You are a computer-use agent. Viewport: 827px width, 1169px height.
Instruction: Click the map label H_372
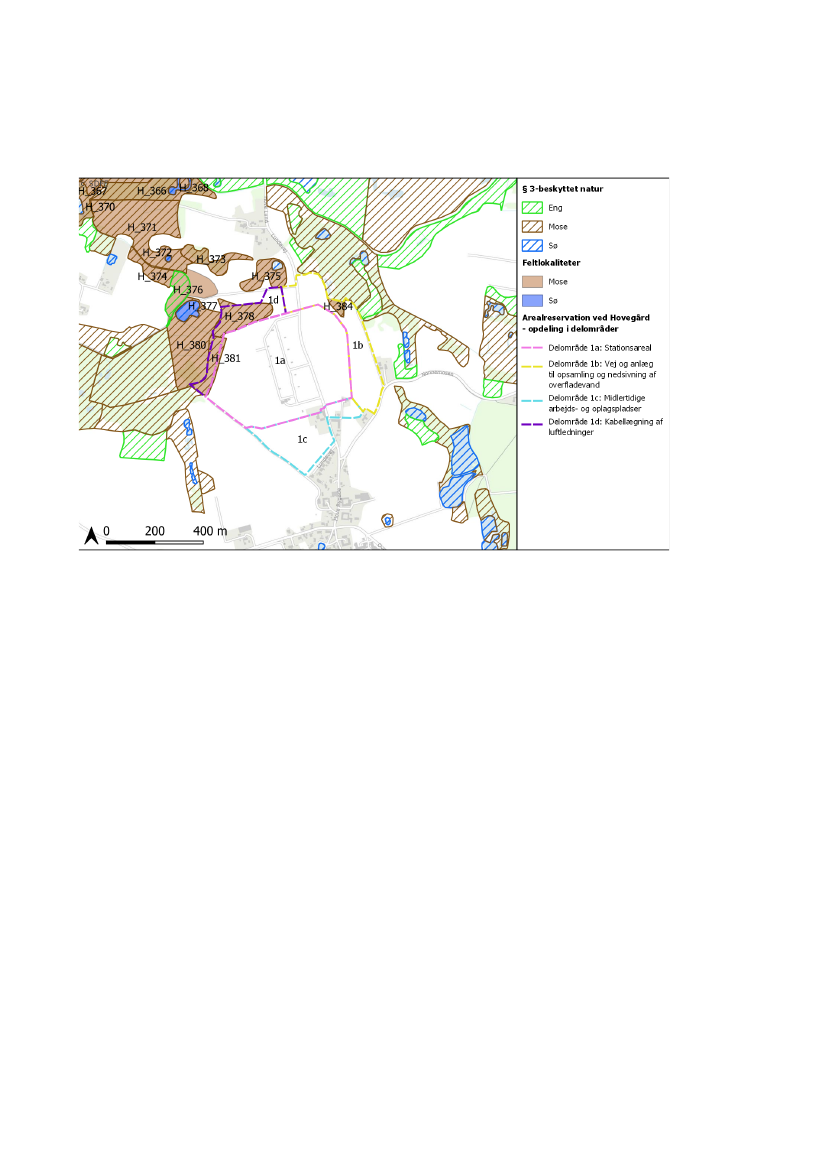pyautogui.click(x=157, y=253)
